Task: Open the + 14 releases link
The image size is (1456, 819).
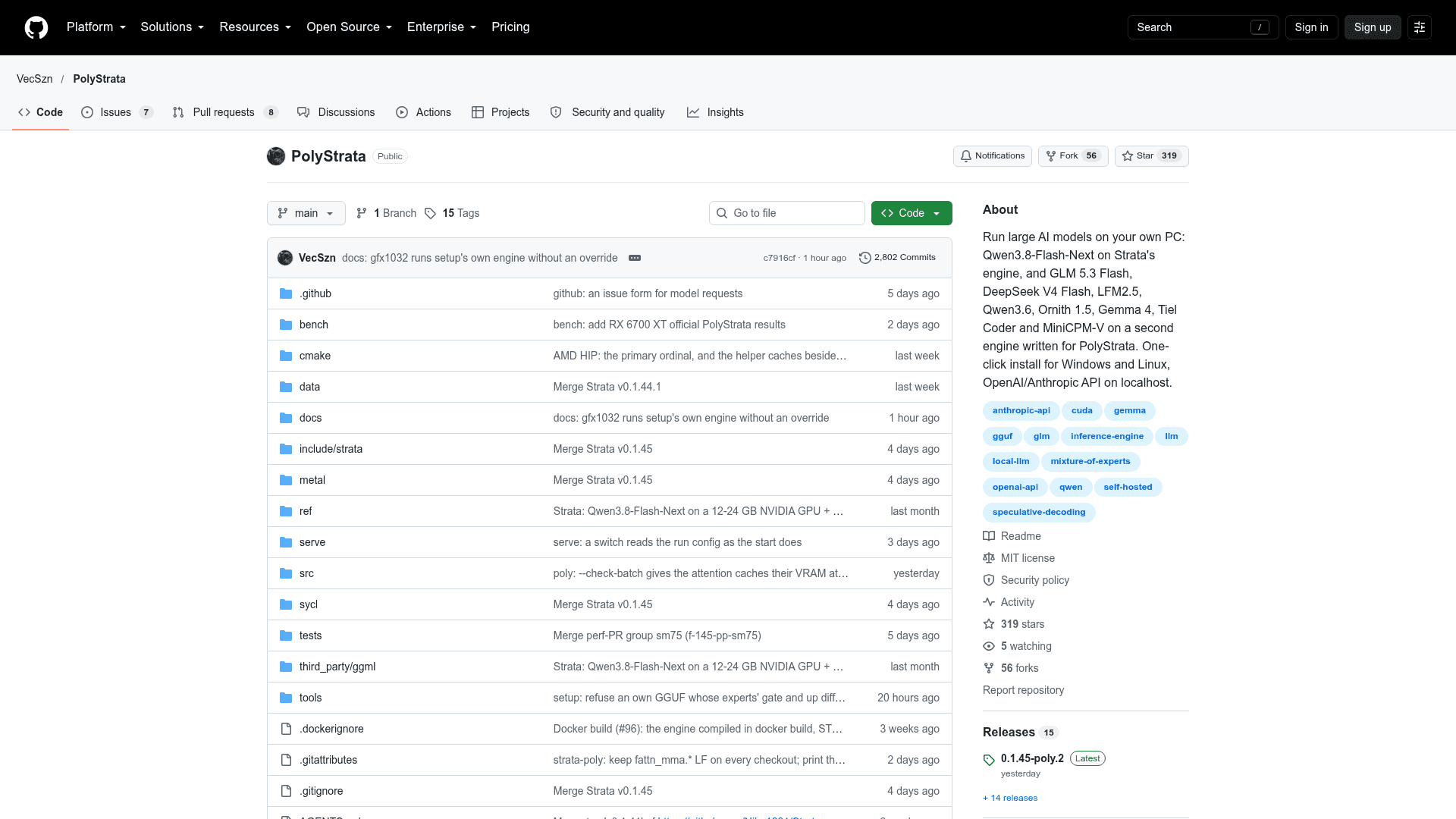Action: pyautogui.click(x=1010, y=798)
